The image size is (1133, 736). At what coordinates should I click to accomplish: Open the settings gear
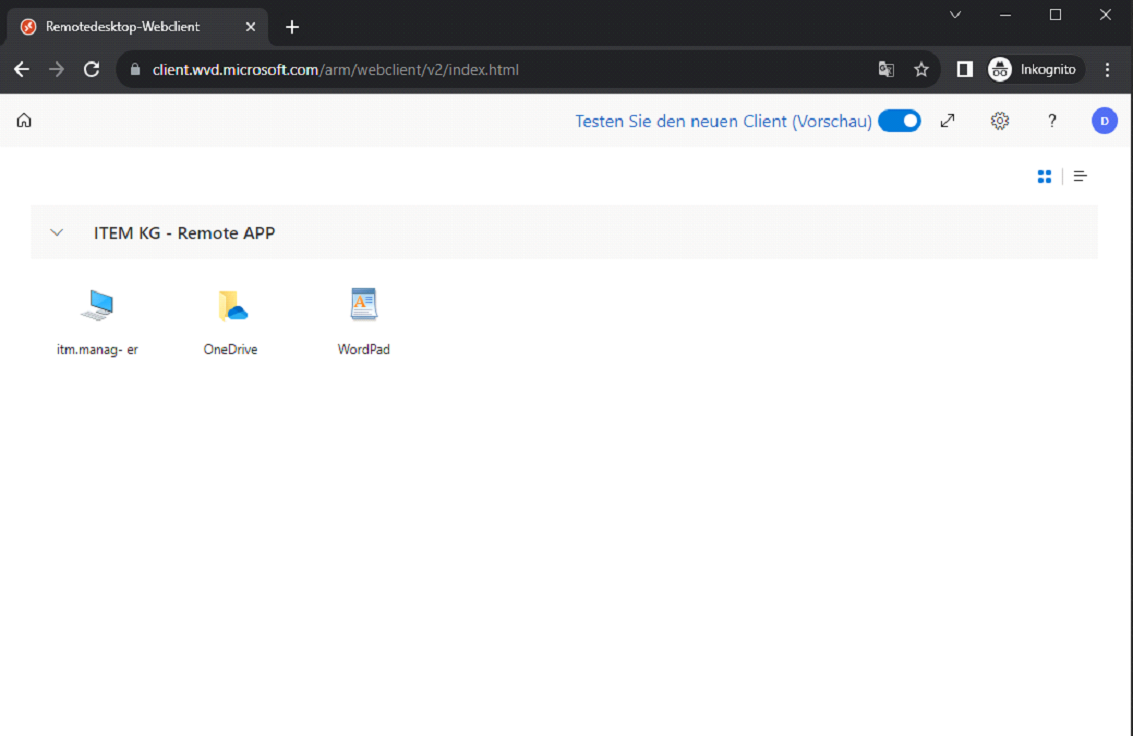point(999,121)
